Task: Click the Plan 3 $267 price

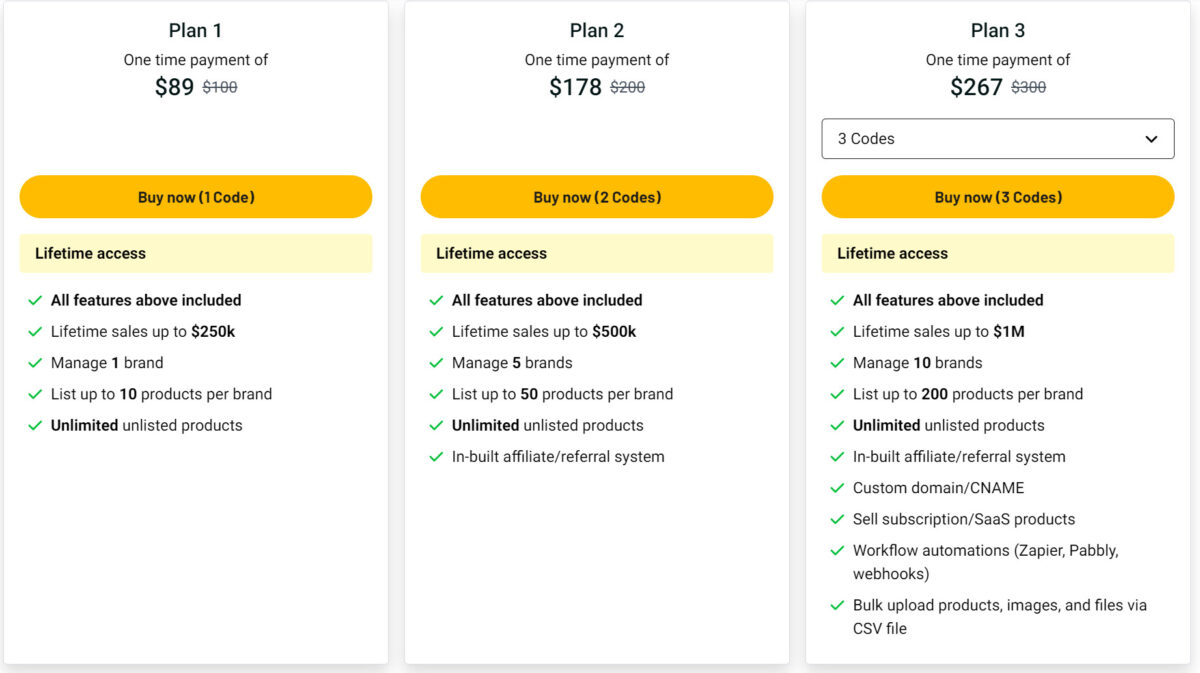Action: [x=976, y=87]
